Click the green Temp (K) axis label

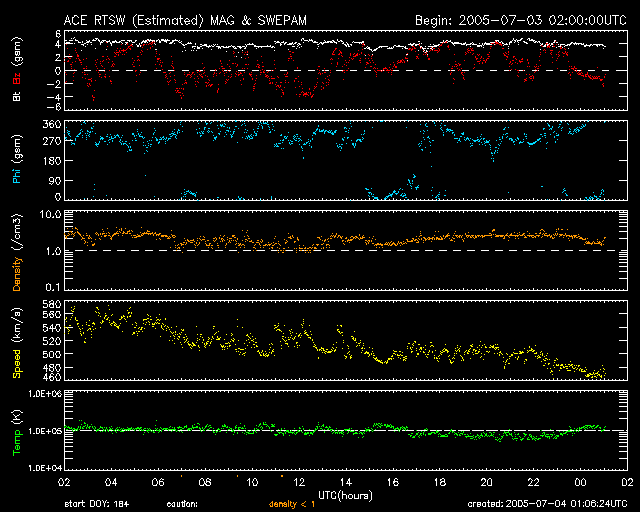click(15, 432)
